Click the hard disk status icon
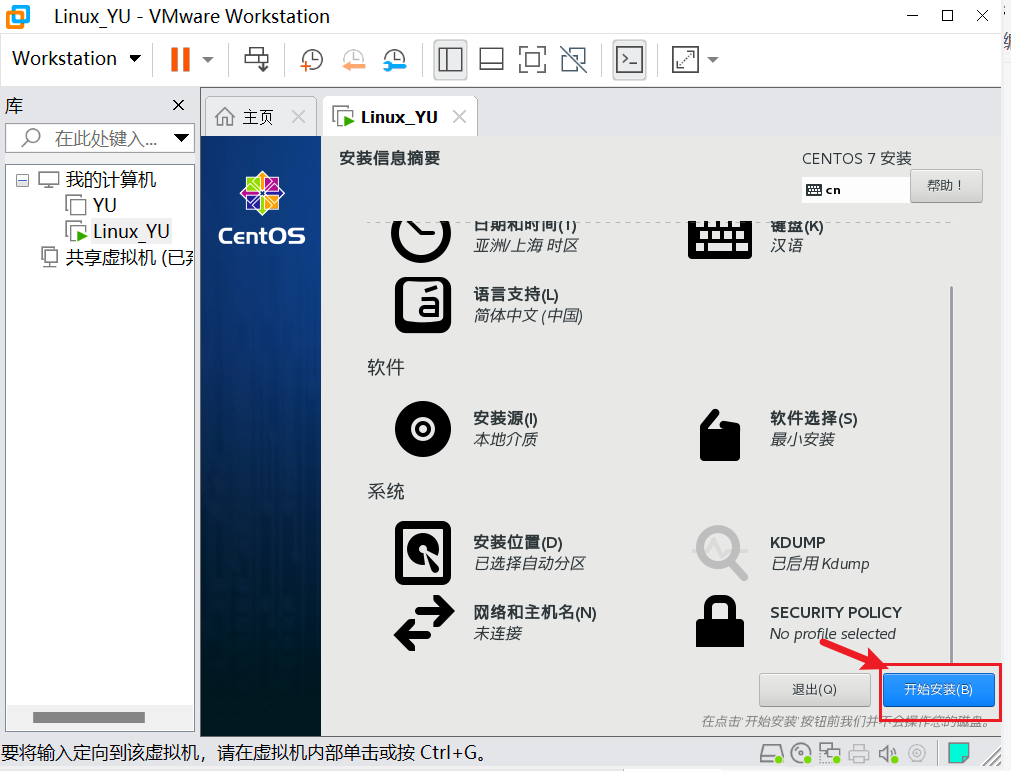The image size is (1011, 771). tap(771, 753)
